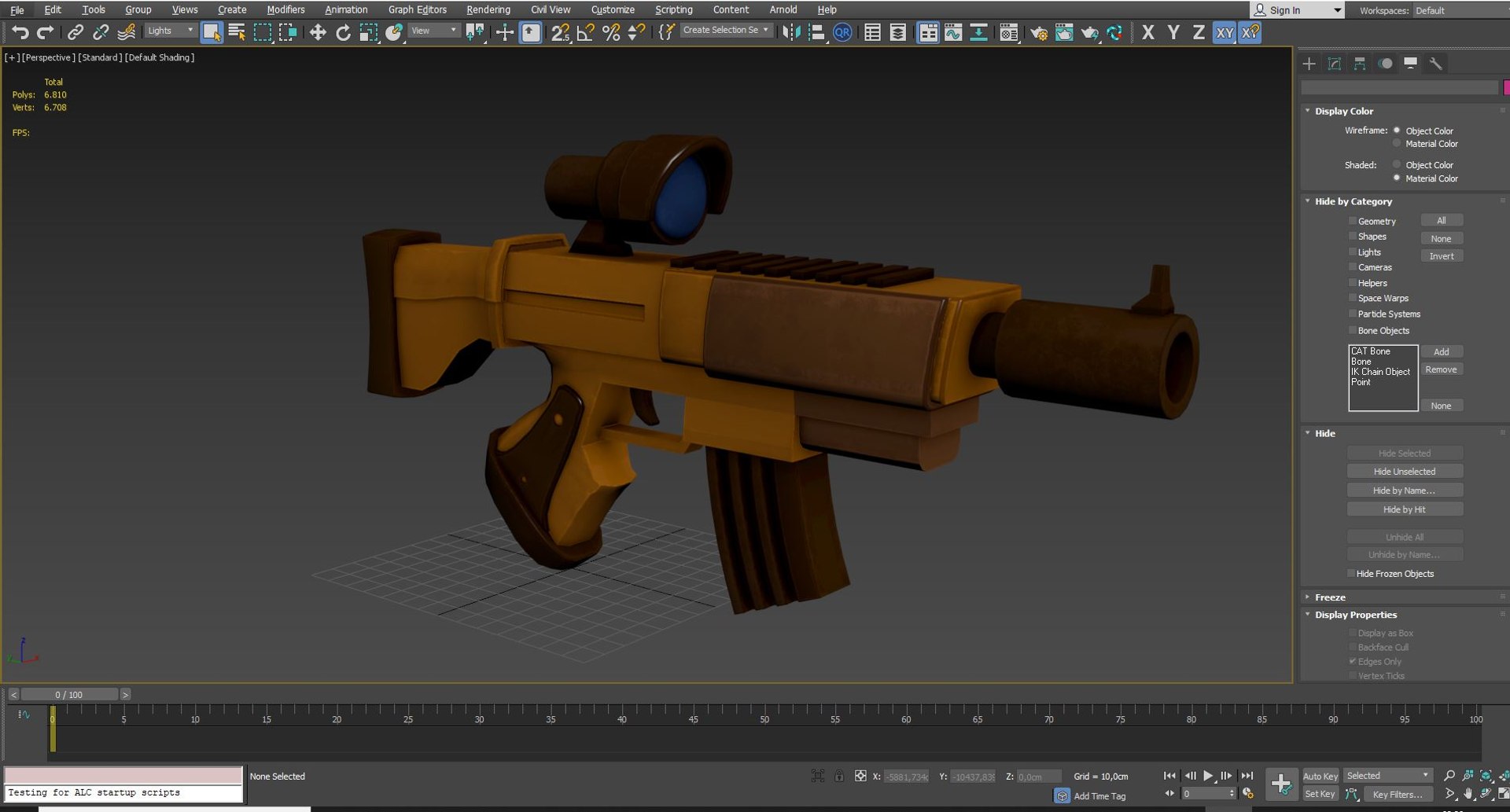This screenshot has width=1510, height=812.
Task: Open Select by Name icon
Action: (237, 32)
